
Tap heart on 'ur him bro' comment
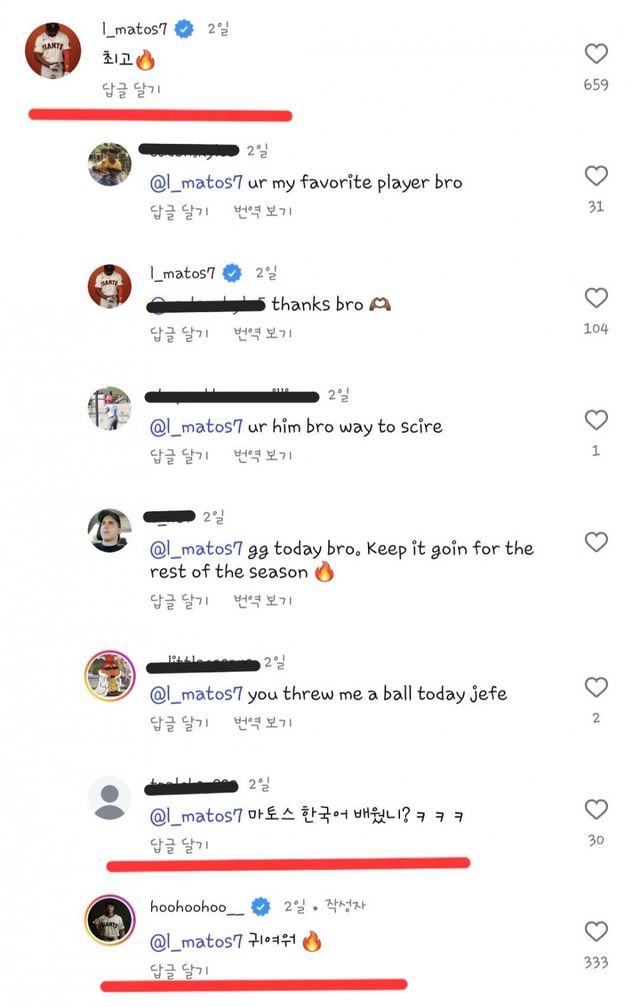(x=596, y=420)
